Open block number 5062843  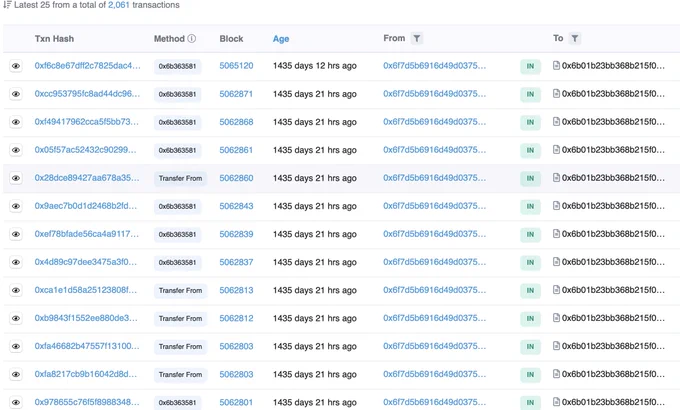coord(236,206)
